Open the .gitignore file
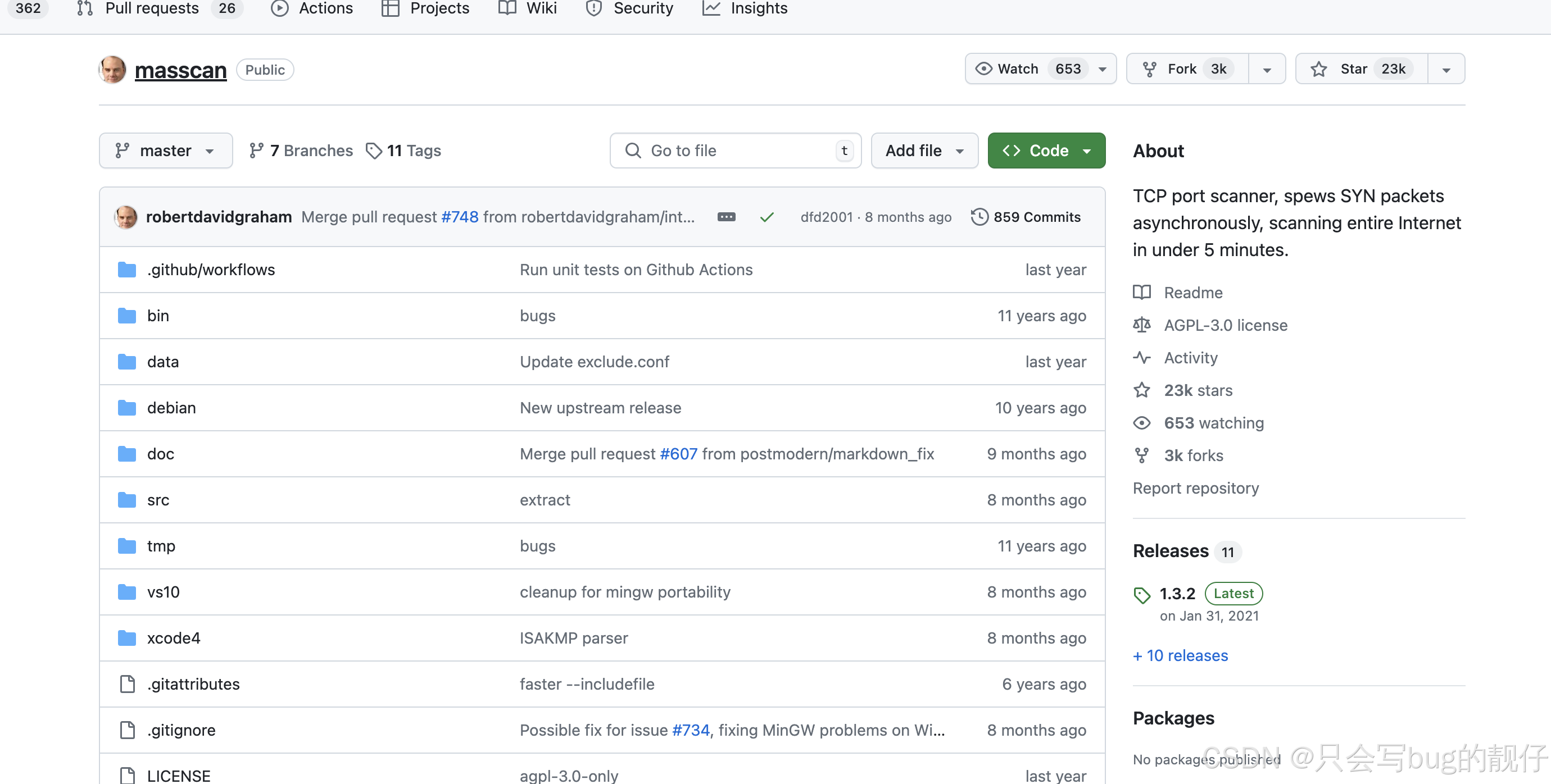 point(180,730)
